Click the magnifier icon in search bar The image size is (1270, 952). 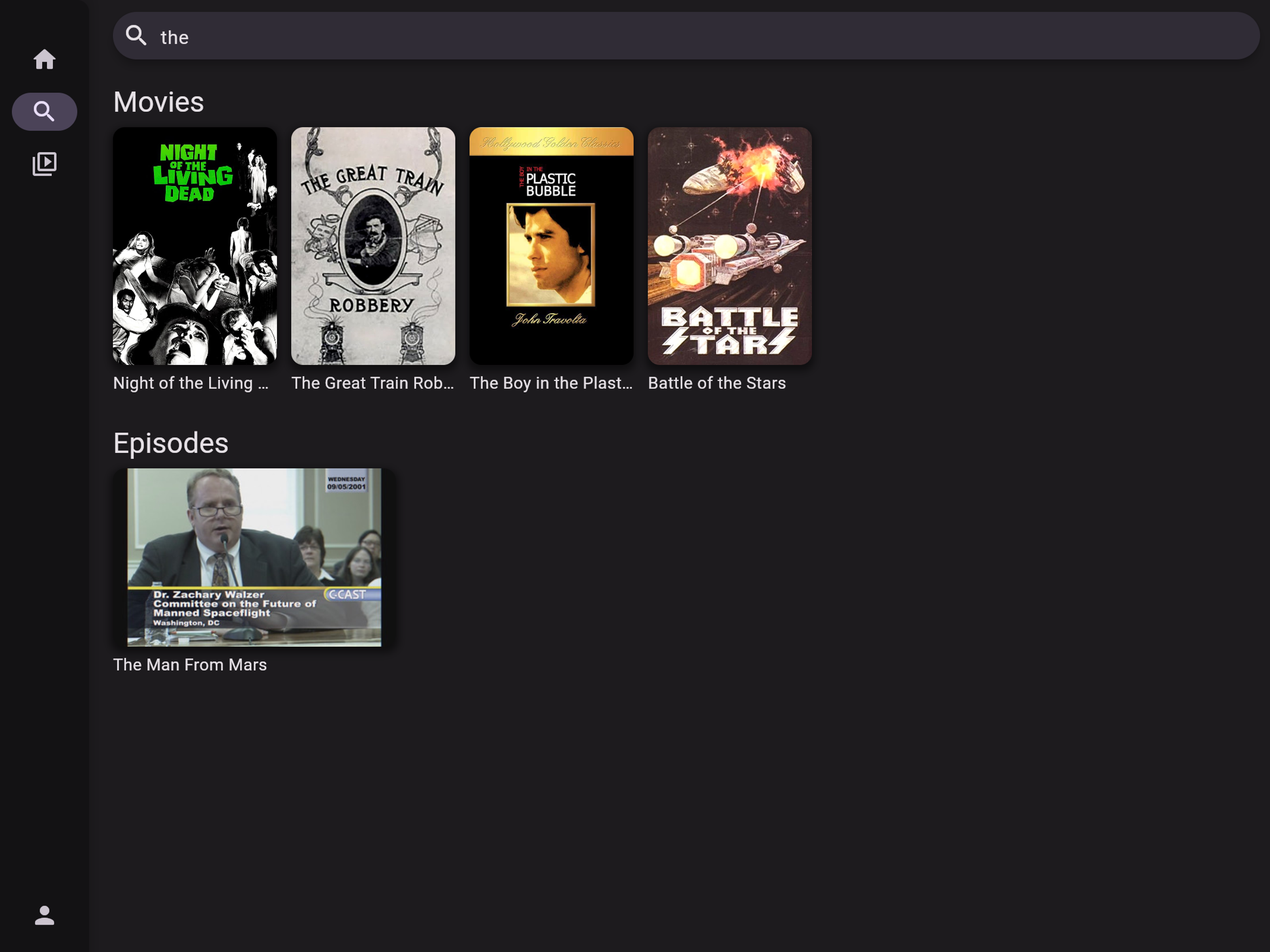point(136,36)
